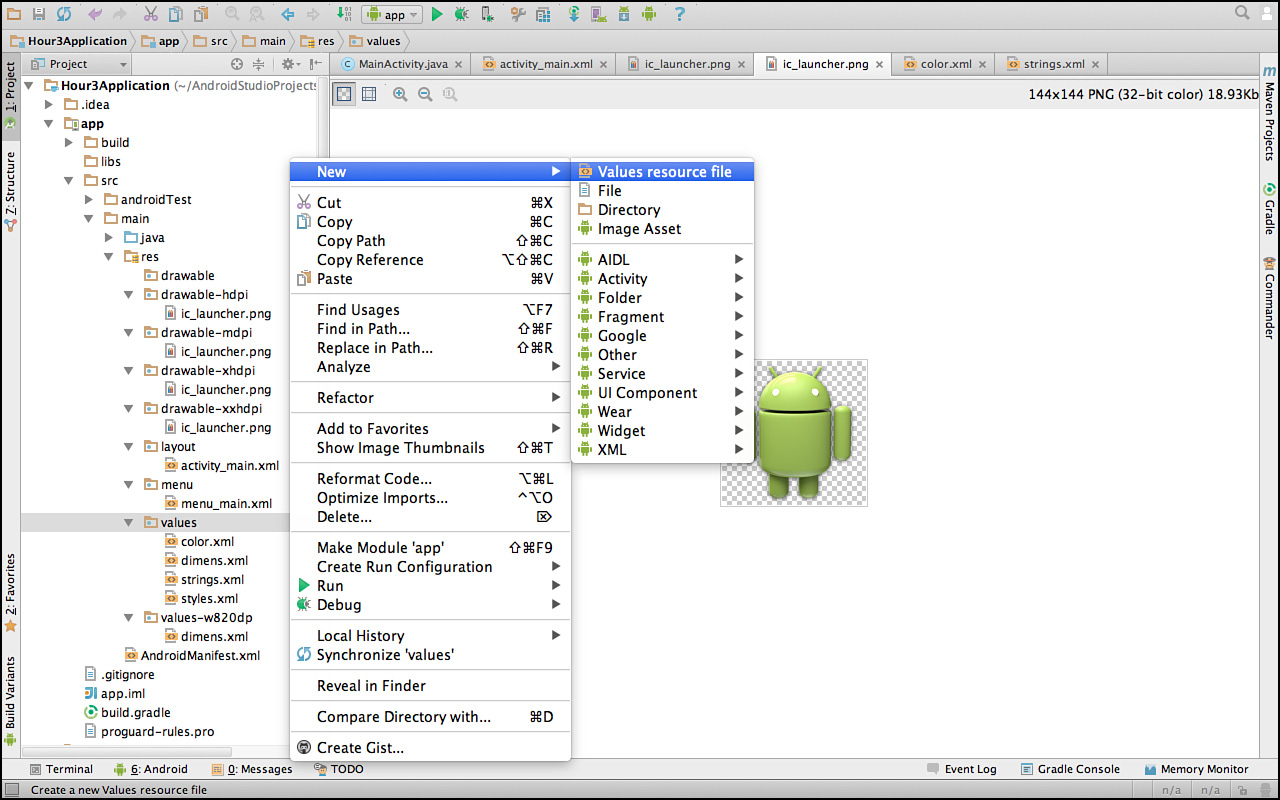1280x800 pixels.
Task: Choose Copy Path in the context menu
Action: point(430,241)
